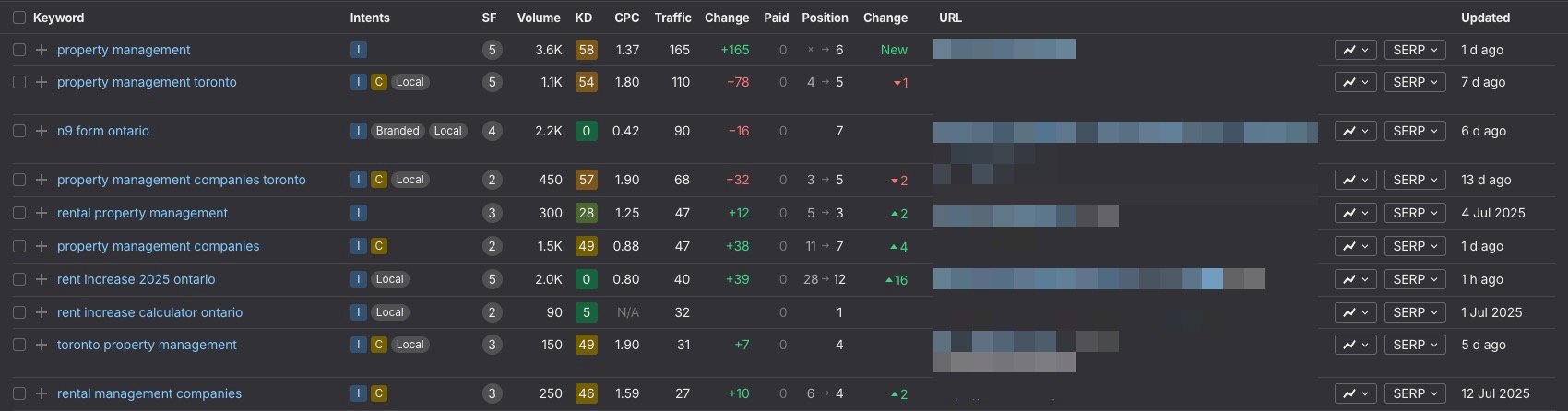Open SERP dropdown for toronto property management

1415,345
